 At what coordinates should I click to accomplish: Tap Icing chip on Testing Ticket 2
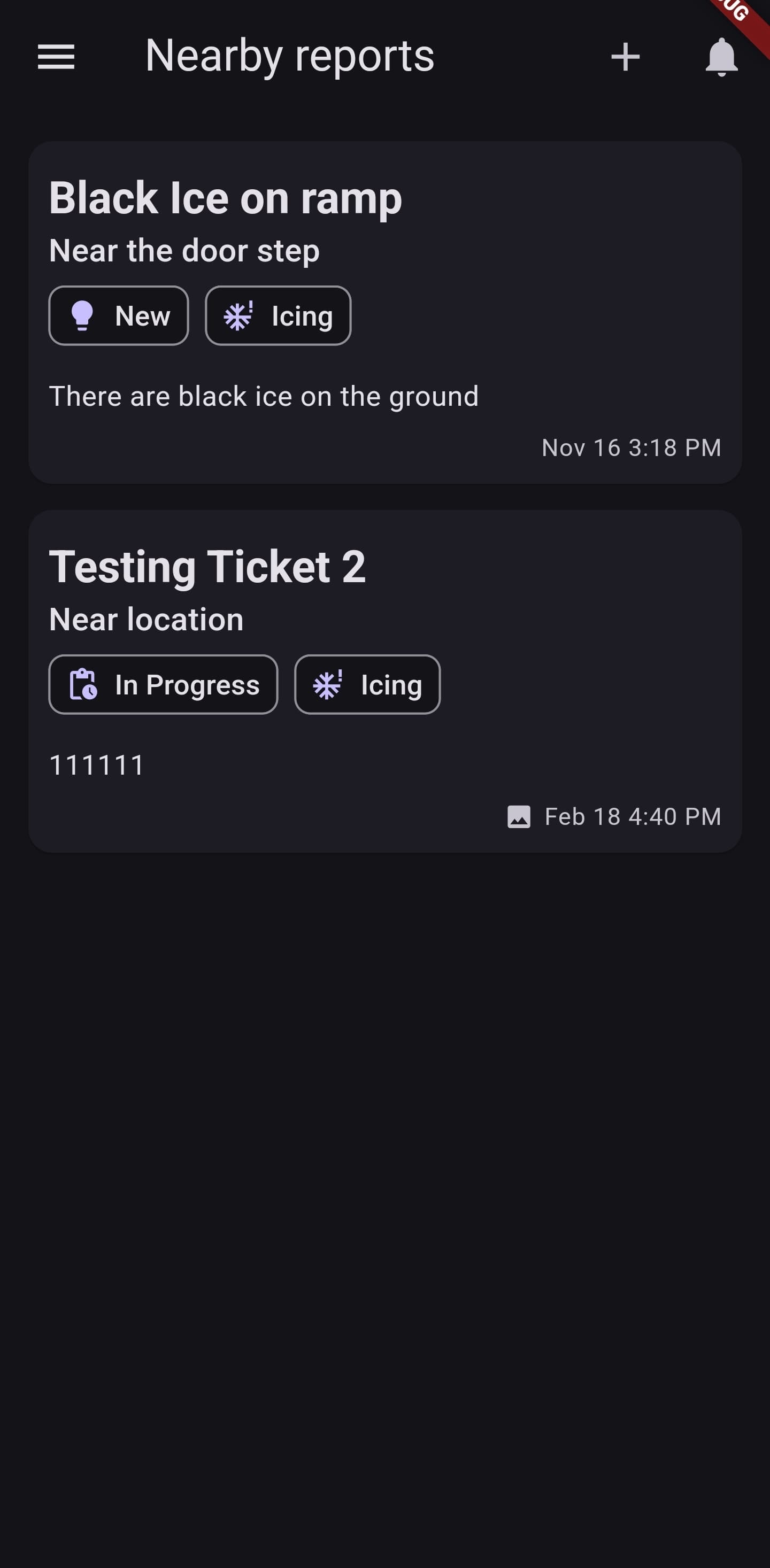click(x=367, y=685)
